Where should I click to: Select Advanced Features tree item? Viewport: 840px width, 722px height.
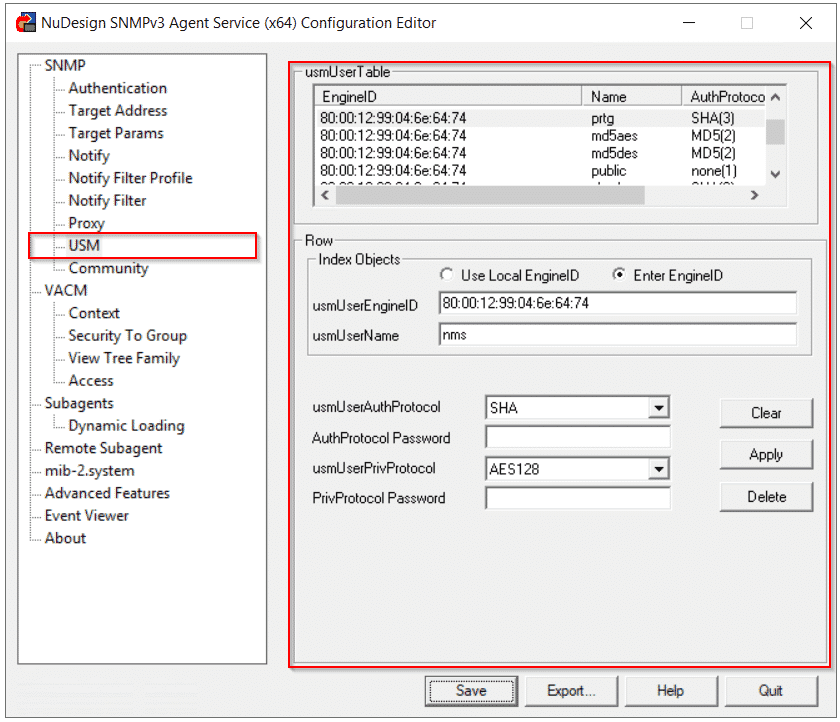(107, 493)
